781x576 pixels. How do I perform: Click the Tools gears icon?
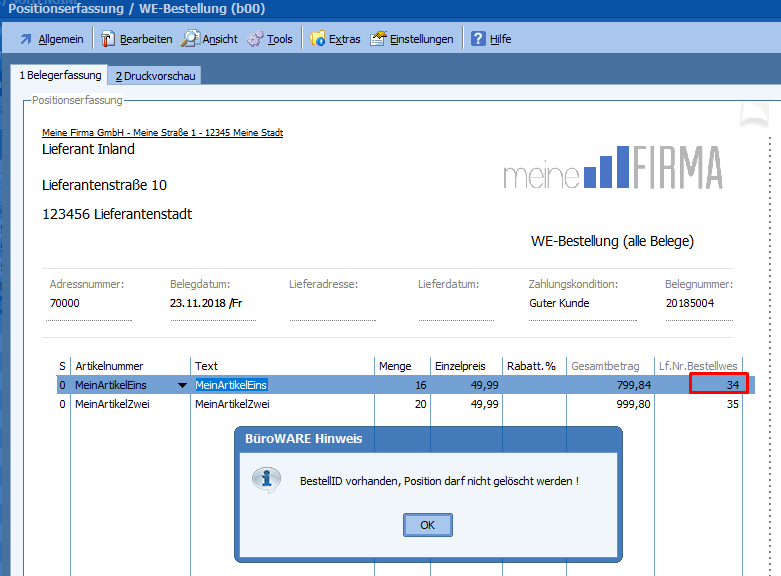click(255, 39)
